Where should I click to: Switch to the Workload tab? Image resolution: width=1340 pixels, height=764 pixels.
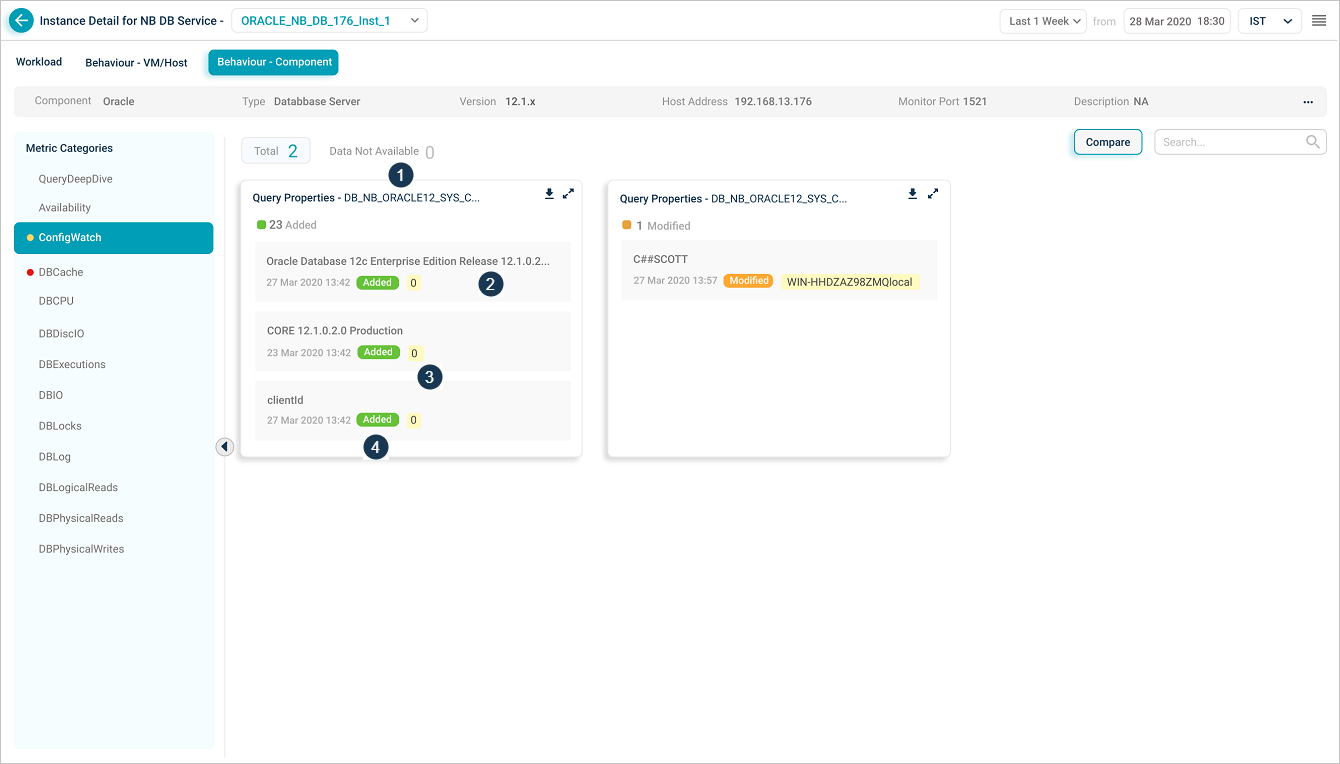(39, 62)
